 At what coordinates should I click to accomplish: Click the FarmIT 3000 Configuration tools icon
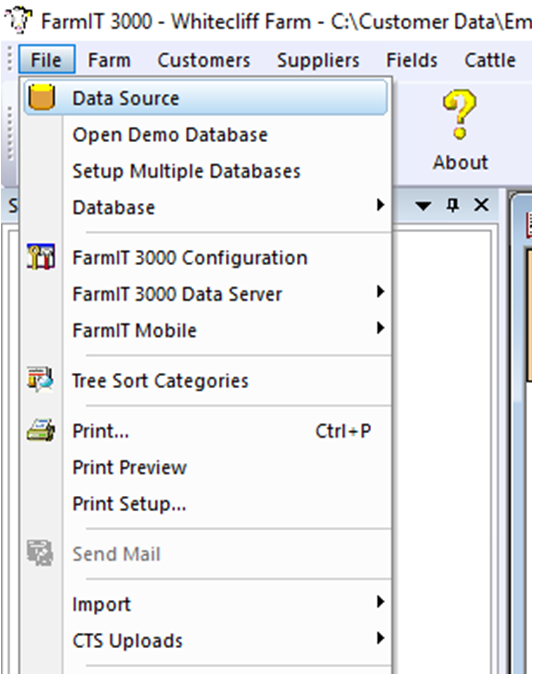coord(41,257)
